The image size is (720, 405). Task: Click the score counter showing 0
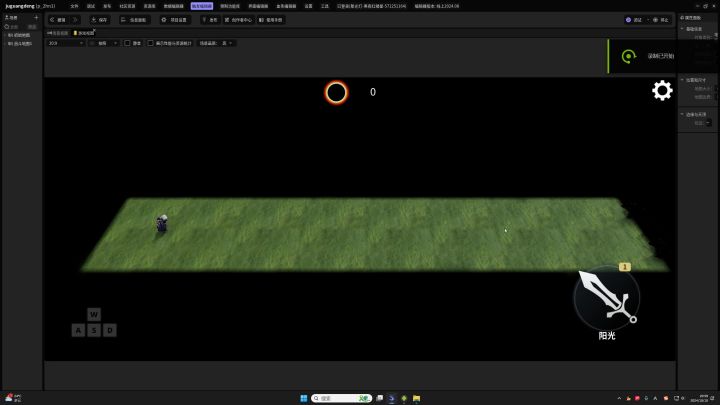click(373, 92)
